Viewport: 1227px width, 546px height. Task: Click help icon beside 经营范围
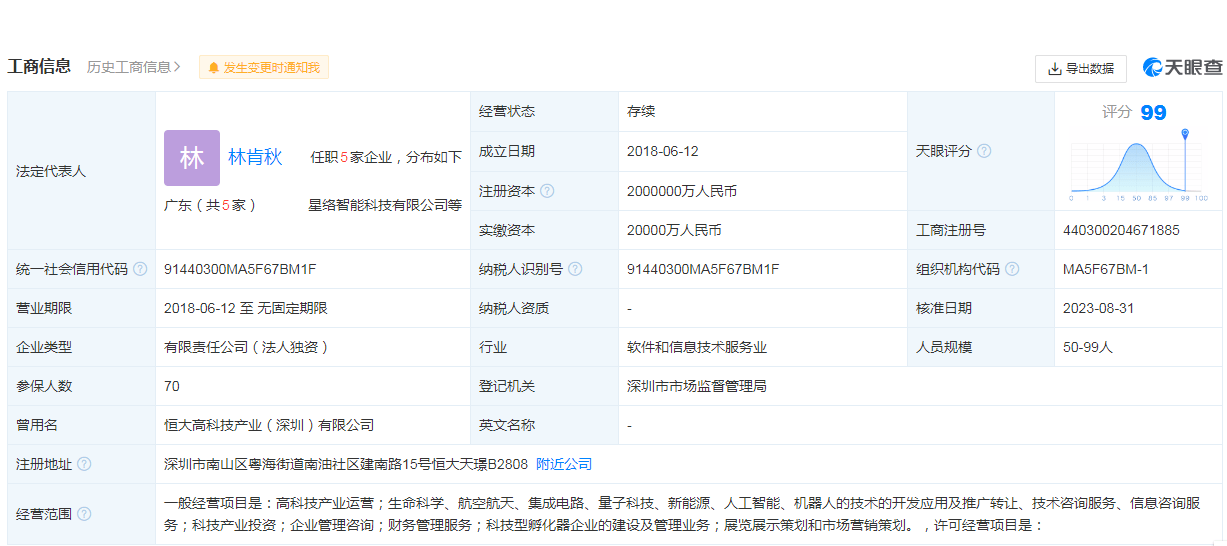pos(84,514)
